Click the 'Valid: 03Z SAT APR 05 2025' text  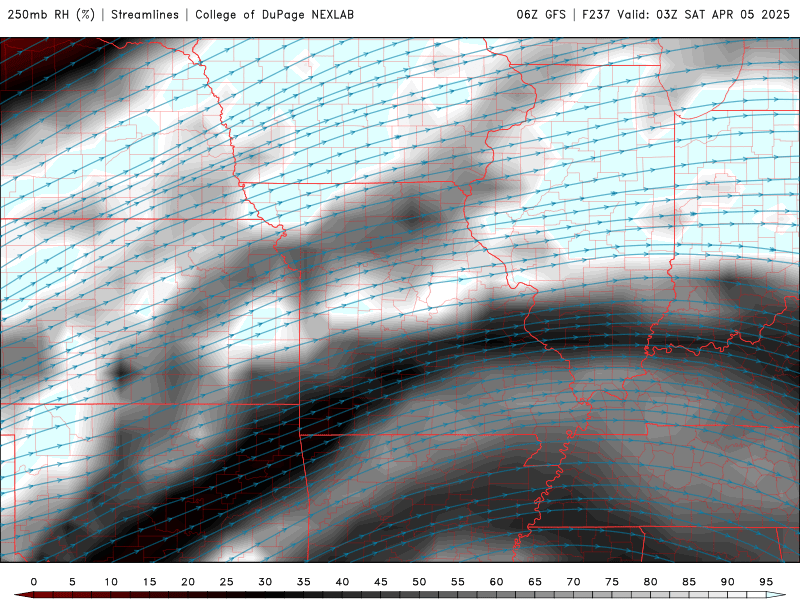704,14
